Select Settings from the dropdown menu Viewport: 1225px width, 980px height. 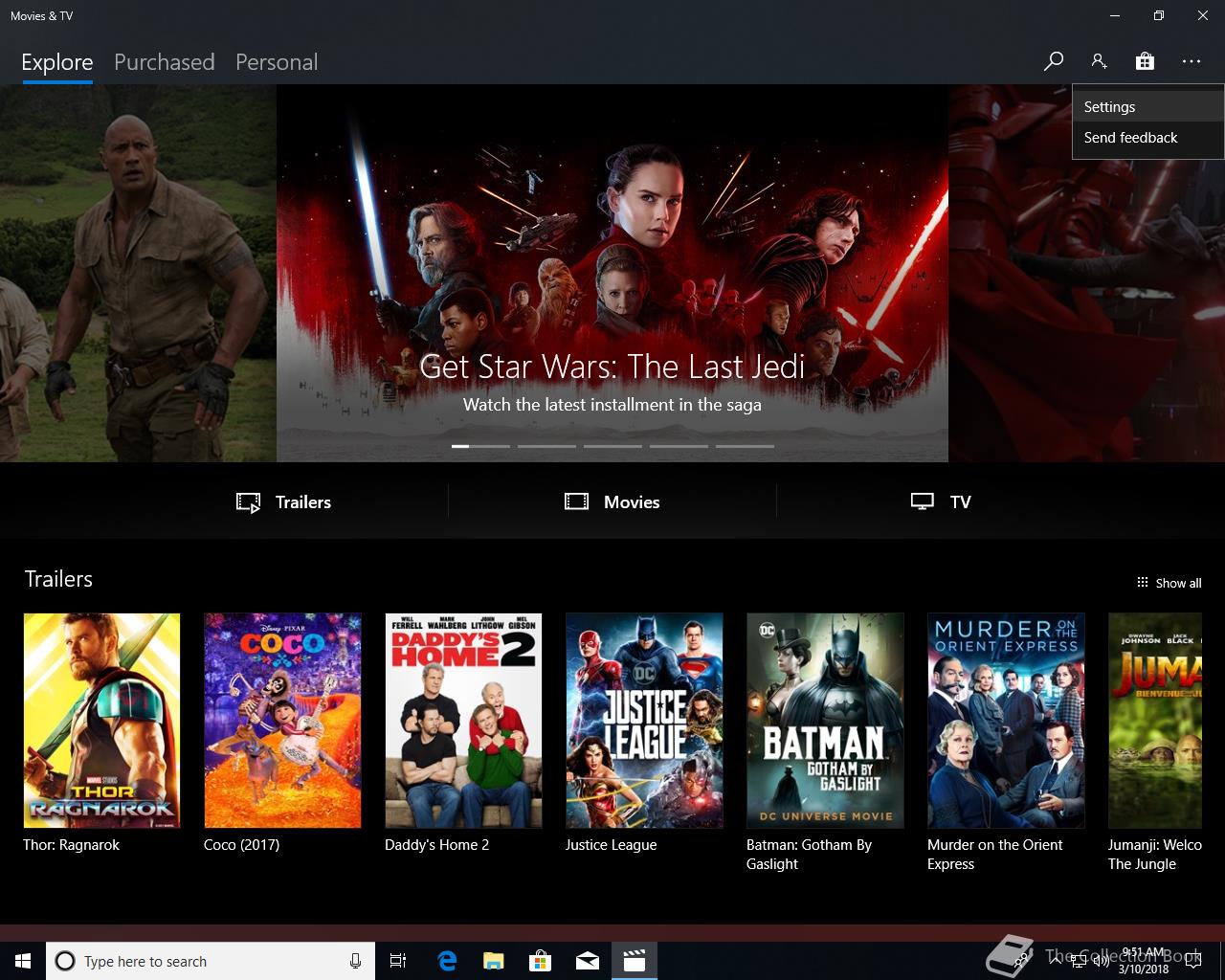[x=1147, y=107]
